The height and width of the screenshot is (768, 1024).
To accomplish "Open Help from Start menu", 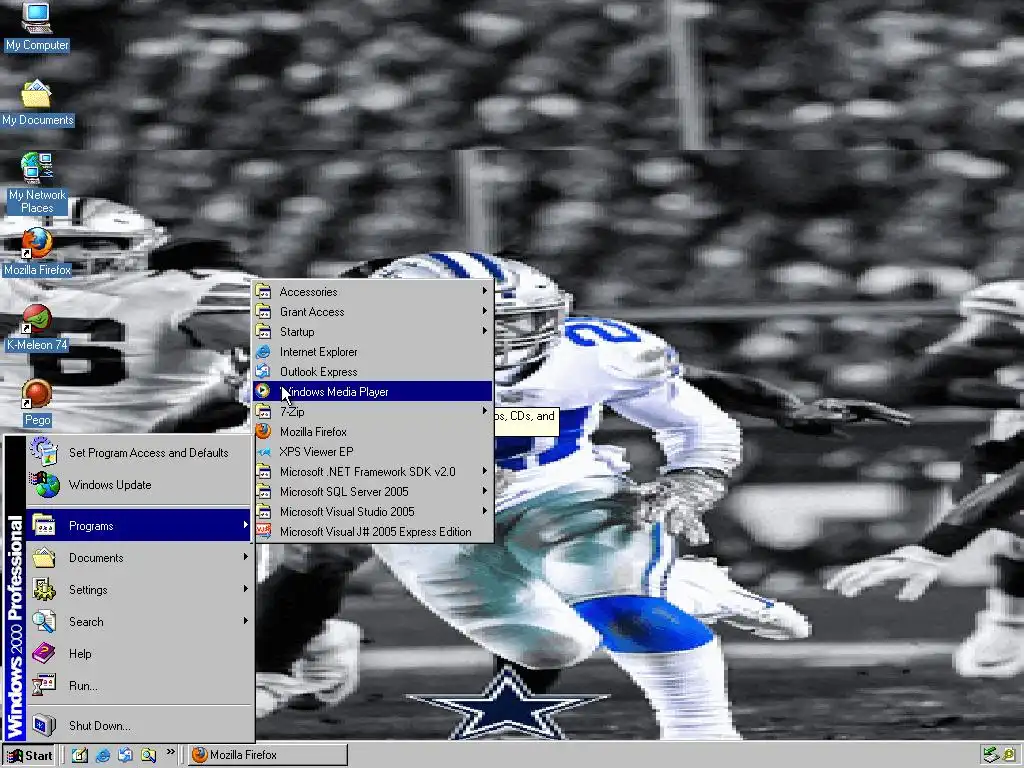I will (139, 654).
